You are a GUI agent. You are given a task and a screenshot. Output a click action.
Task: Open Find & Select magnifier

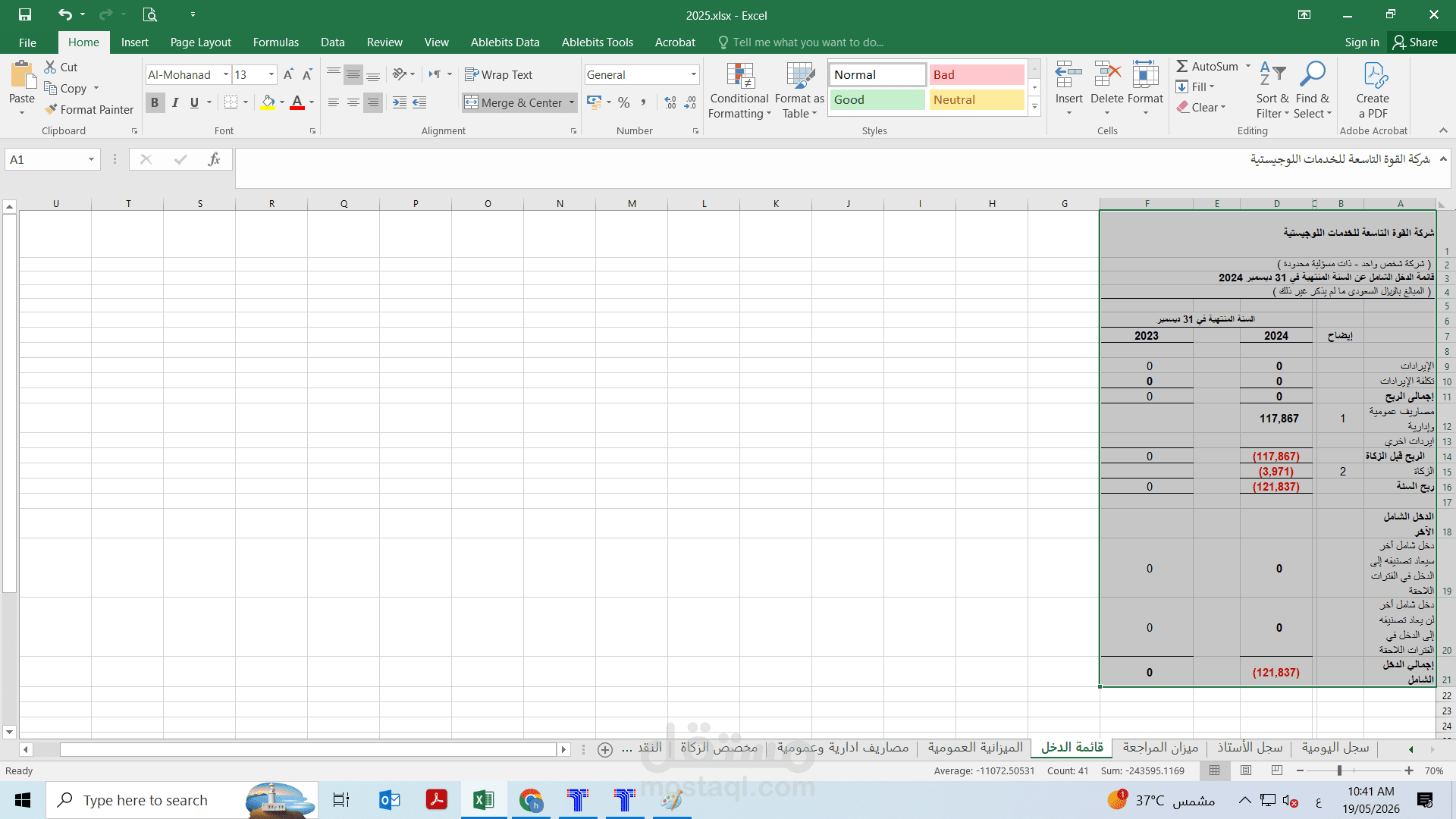[1312, 89]
